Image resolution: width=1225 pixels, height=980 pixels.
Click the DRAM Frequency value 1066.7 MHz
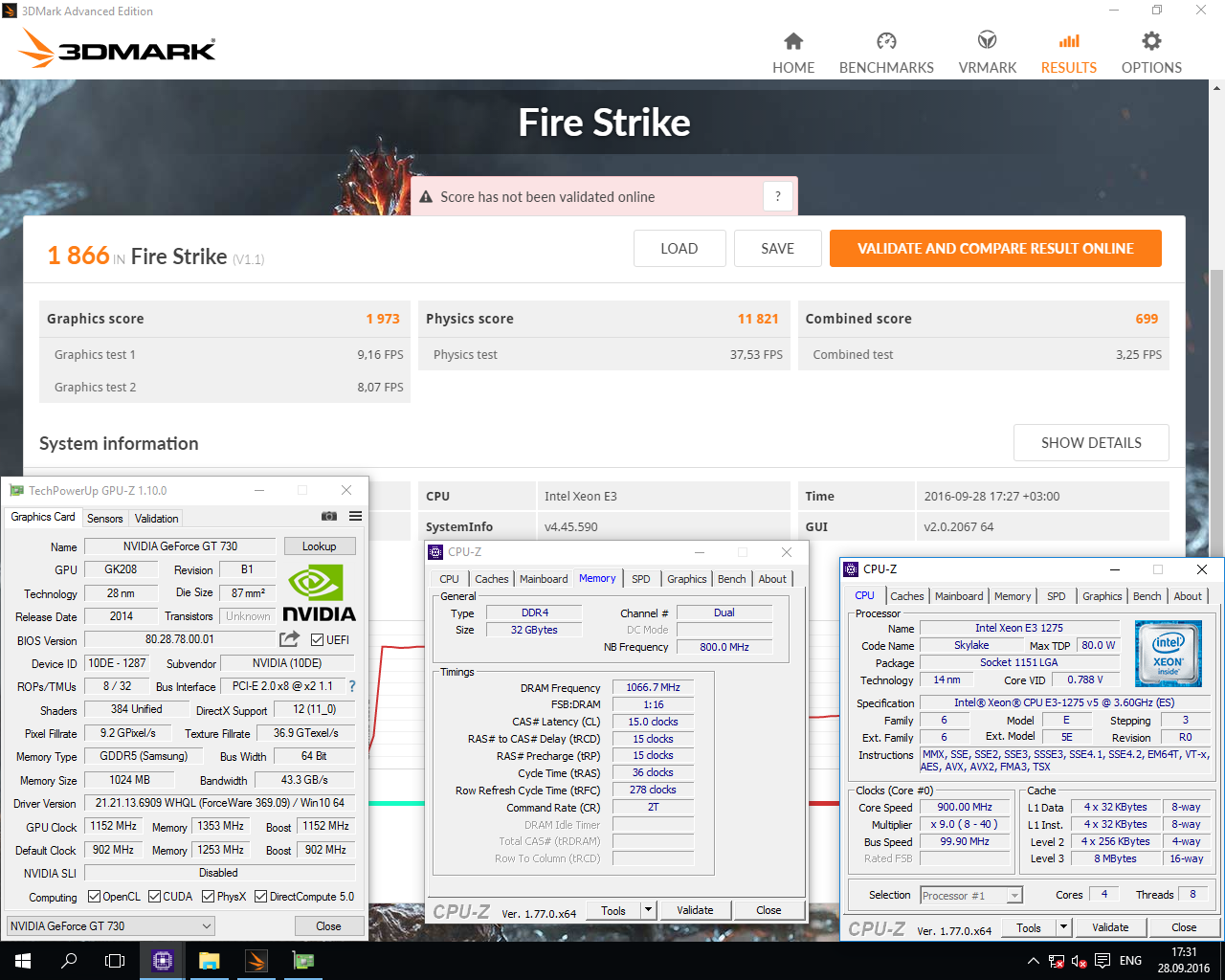pos(653,687)
